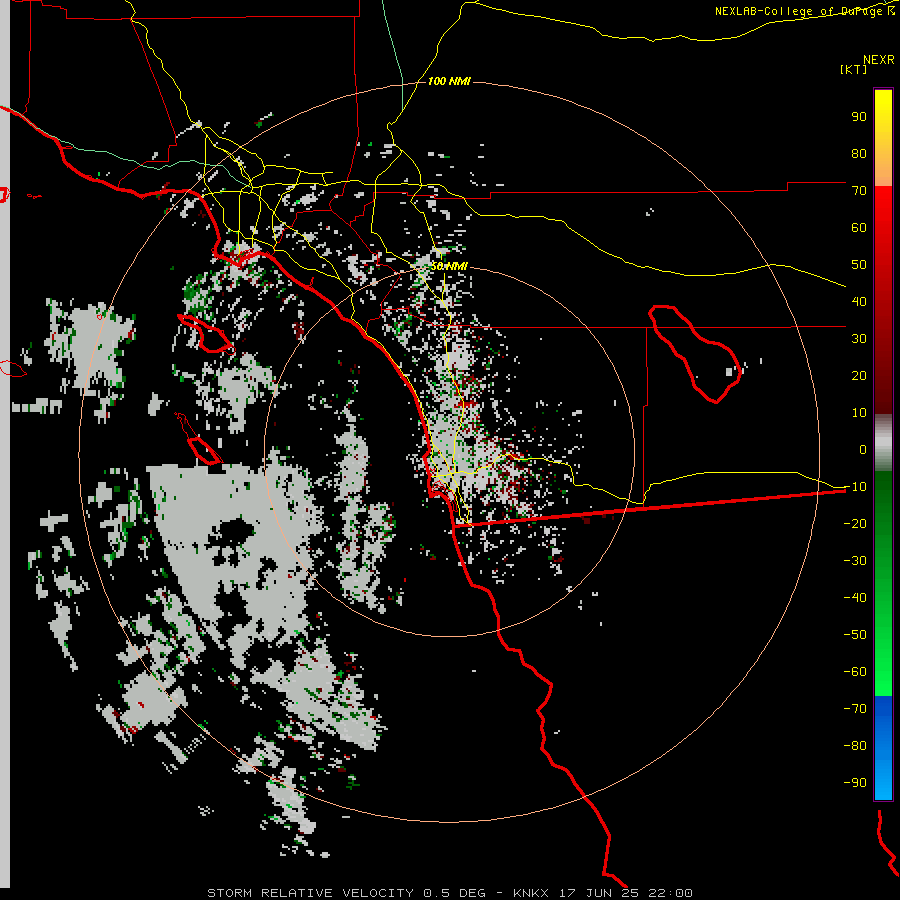Screen dimensions: 900x900
Task: Click the Salton Sea outline on the map
Action: point(695,353)
